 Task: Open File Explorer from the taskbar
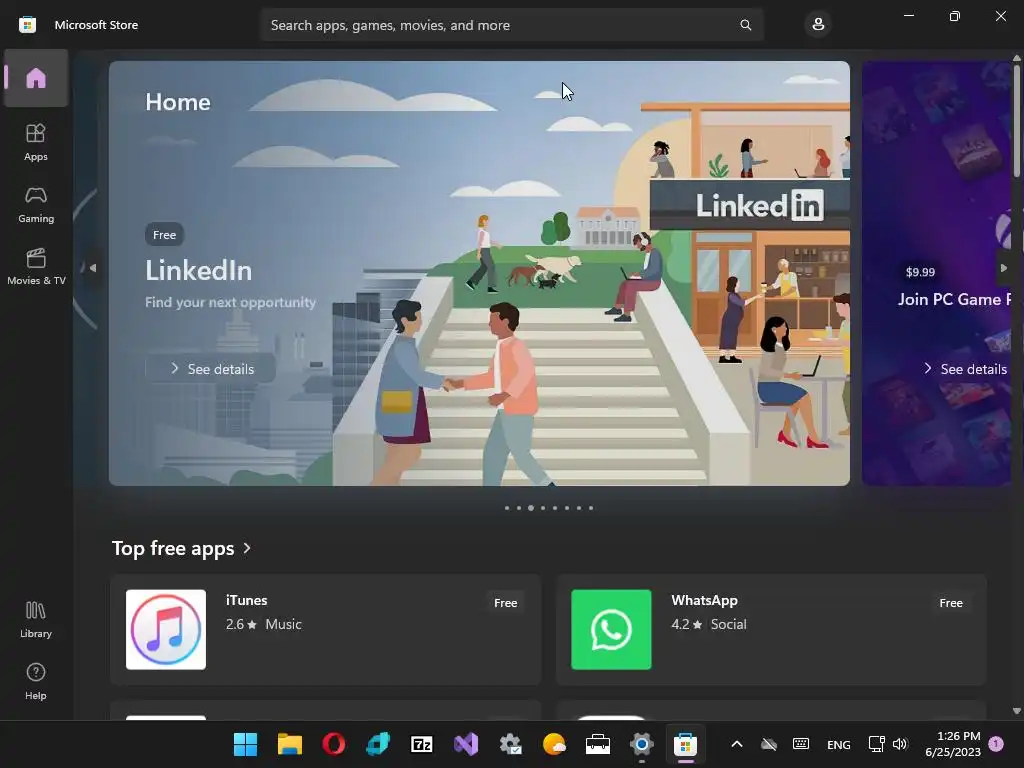coord(289,744)
